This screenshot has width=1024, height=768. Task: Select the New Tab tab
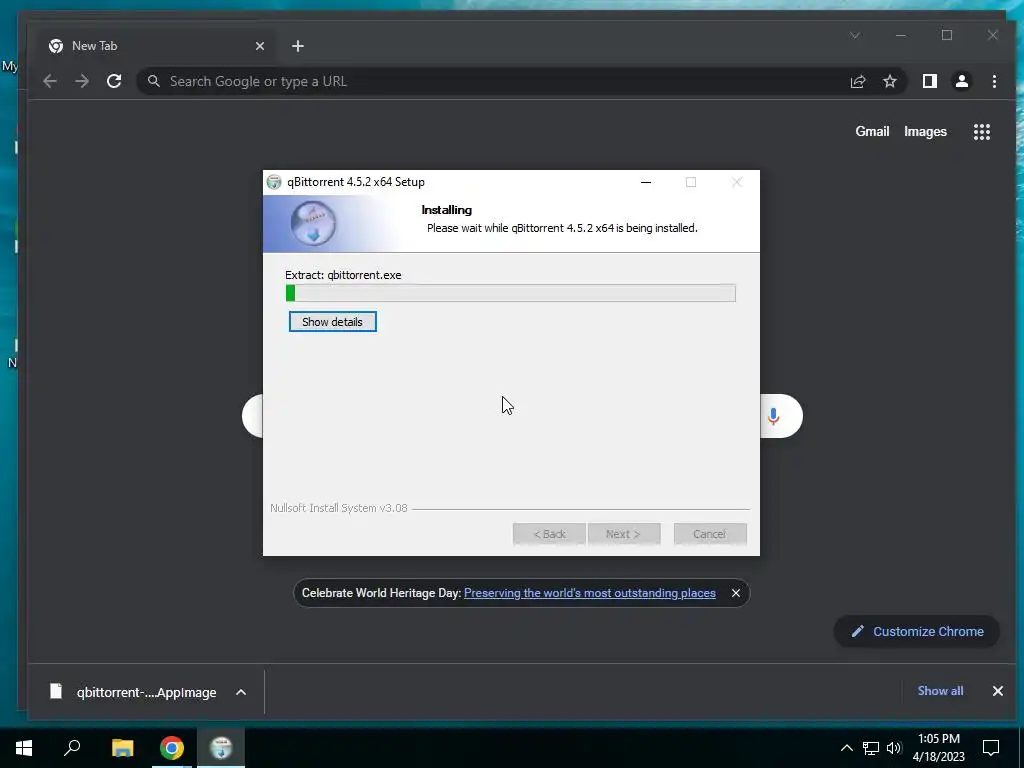pos(157,46)
